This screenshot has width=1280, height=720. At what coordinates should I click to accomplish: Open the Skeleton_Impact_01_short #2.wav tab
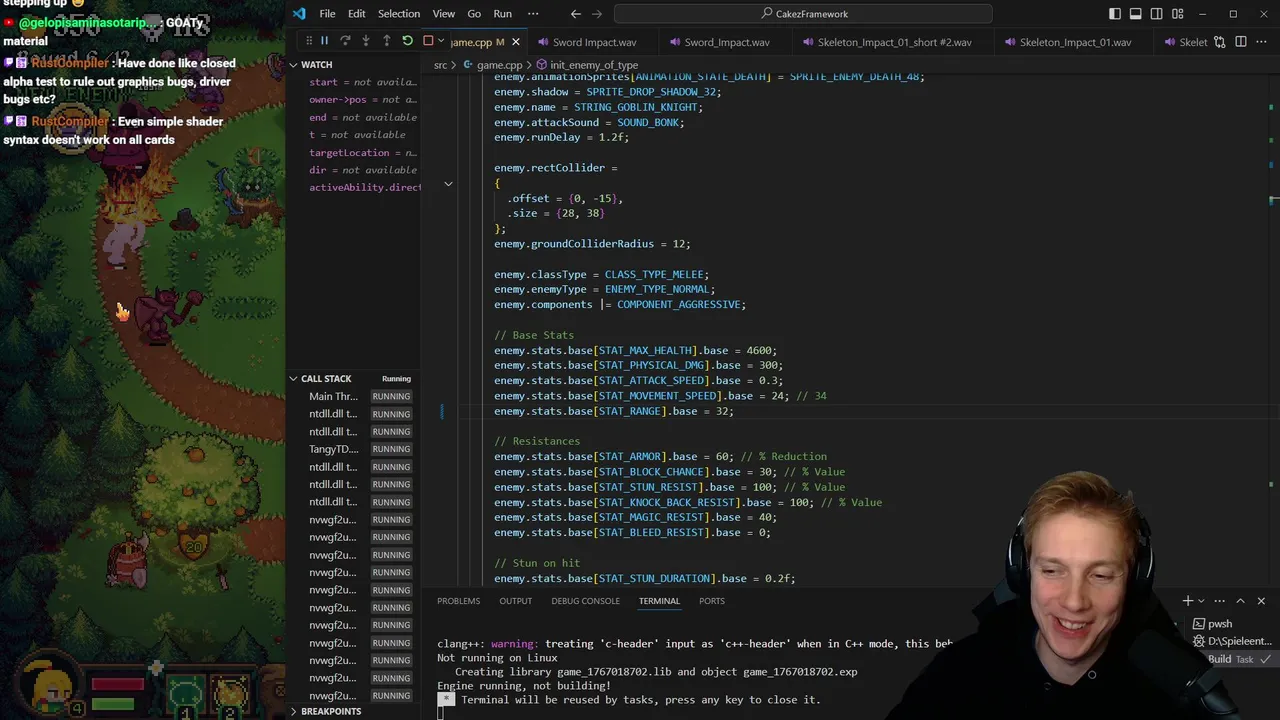click(895, 42)
